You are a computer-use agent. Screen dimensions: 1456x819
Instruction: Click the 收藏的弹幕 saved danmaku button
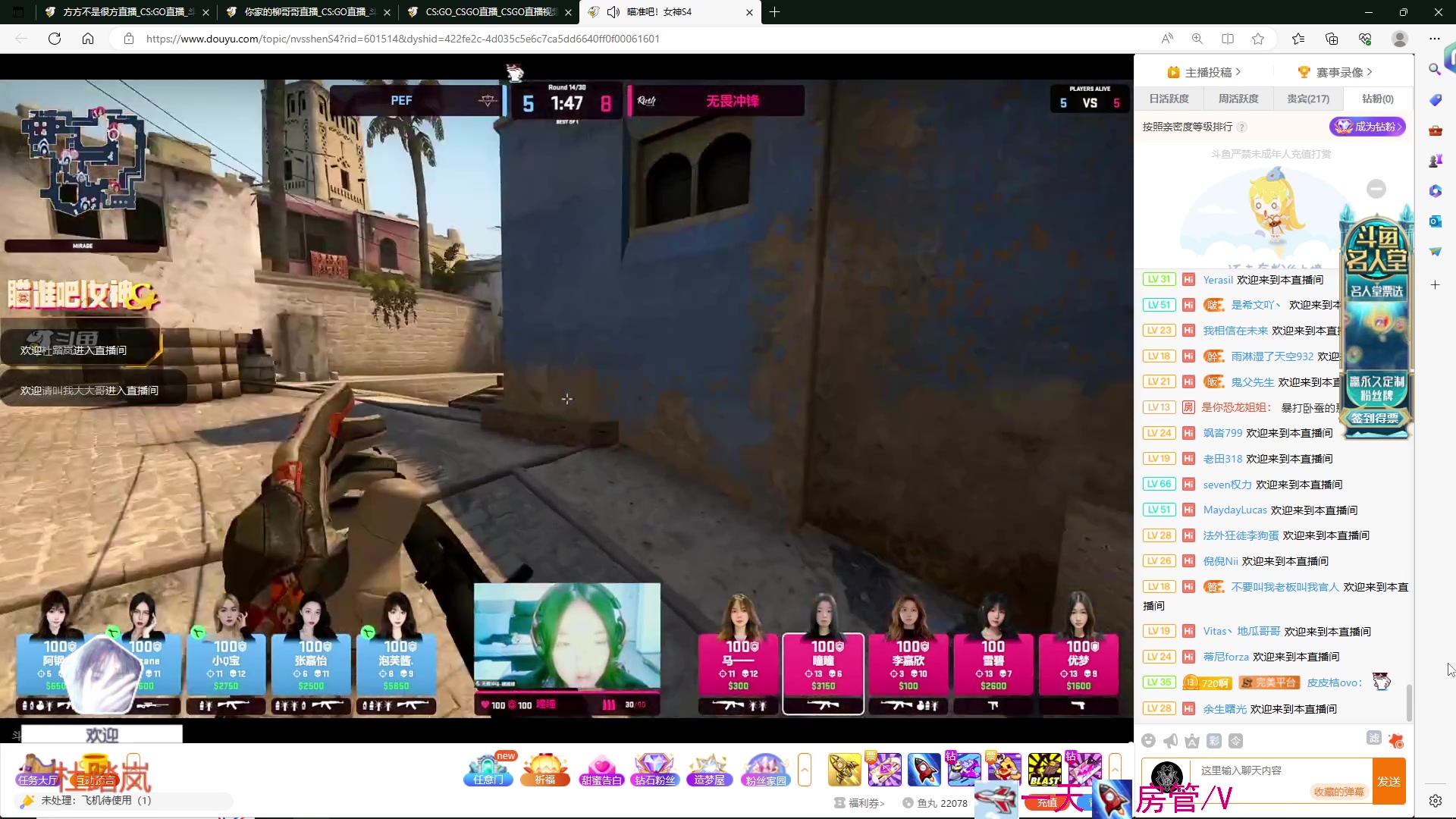tap(1338, 792)
